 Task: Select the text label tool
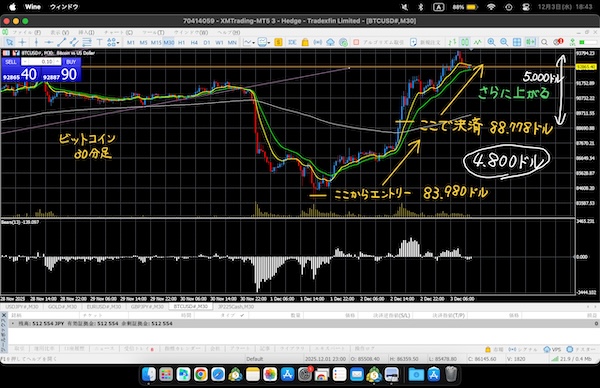point(99,42)
